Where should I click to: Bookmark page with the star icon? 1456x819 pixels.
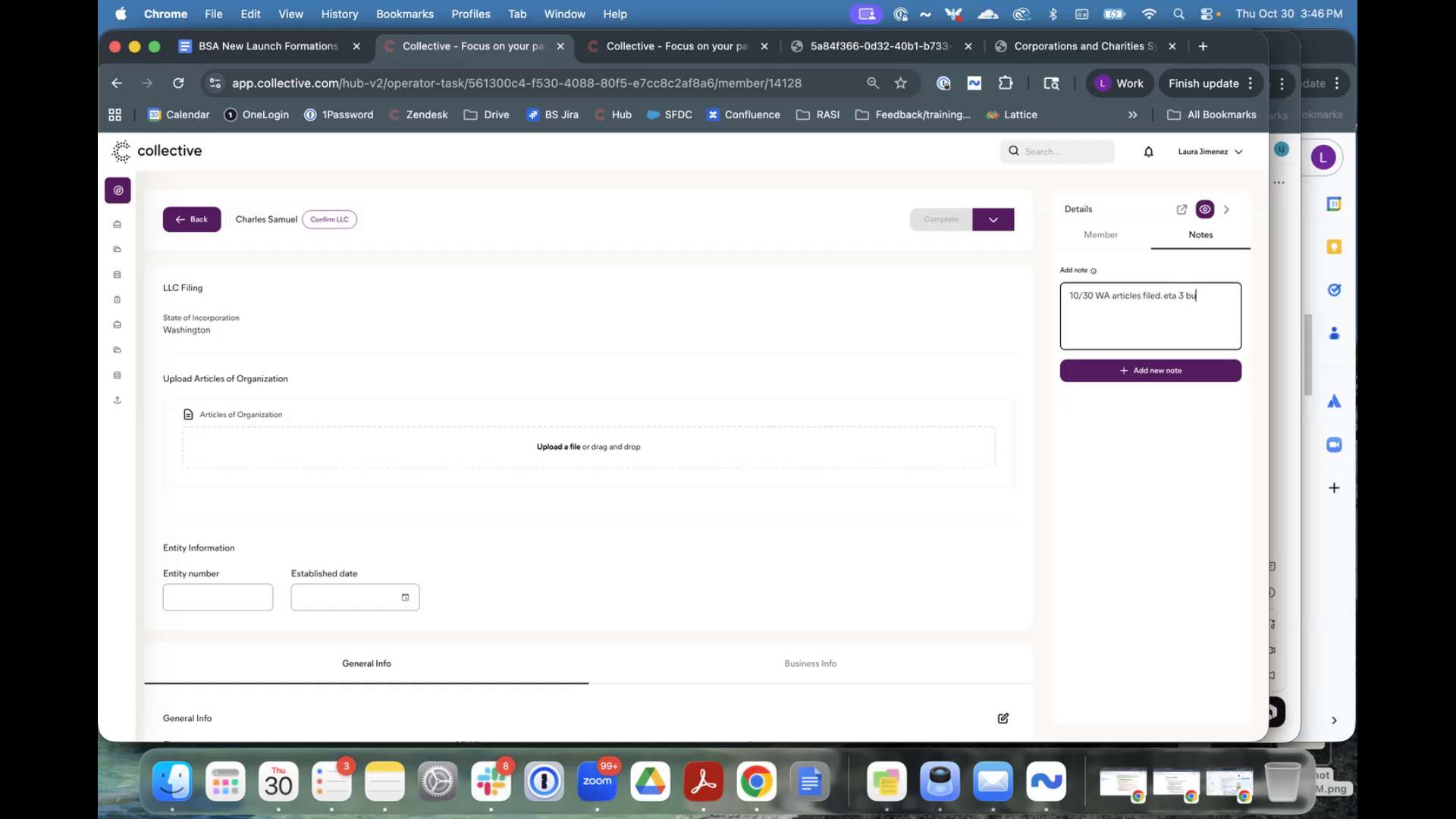(901, 83)
